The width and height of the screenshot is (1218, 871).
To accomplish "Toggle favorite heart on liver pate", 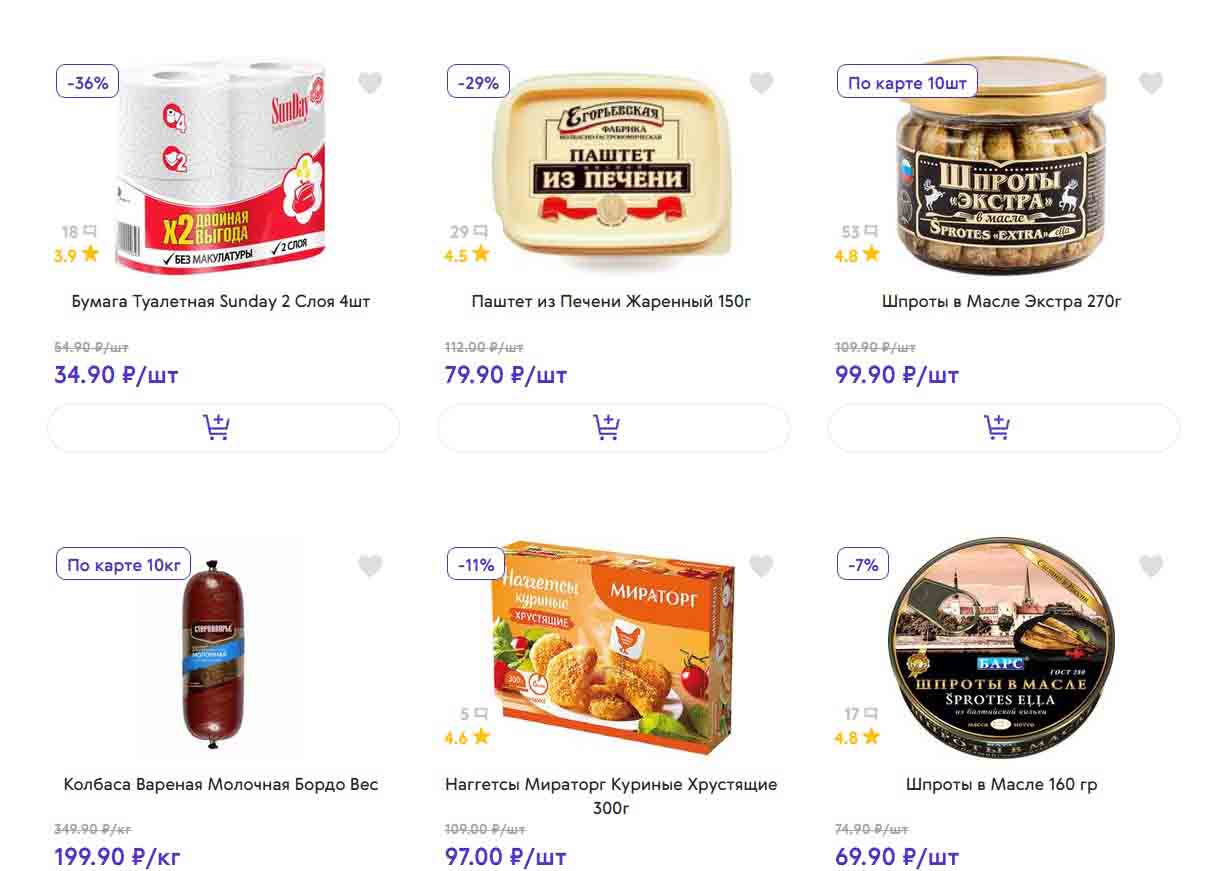I will (761, 83).
